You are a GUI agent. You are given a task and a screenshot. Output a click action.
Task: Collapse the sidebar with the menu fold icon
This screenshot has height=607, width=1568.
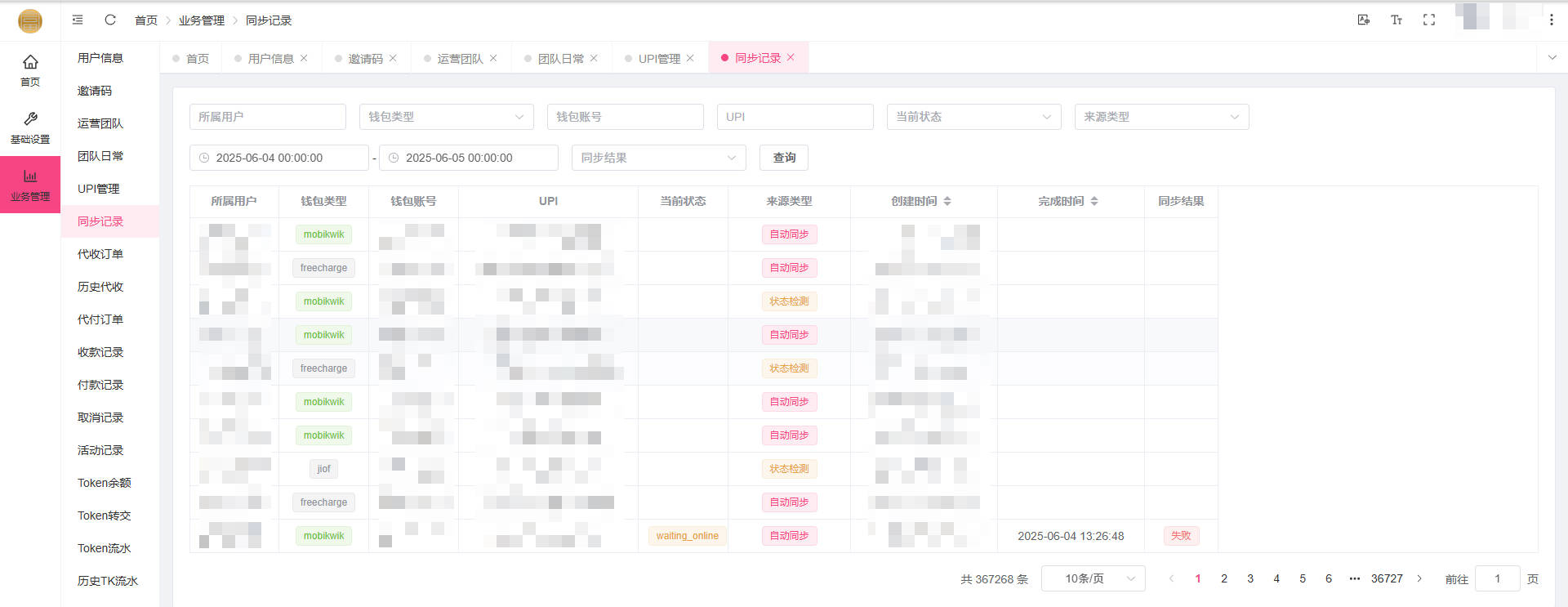[x=78, y=20]
